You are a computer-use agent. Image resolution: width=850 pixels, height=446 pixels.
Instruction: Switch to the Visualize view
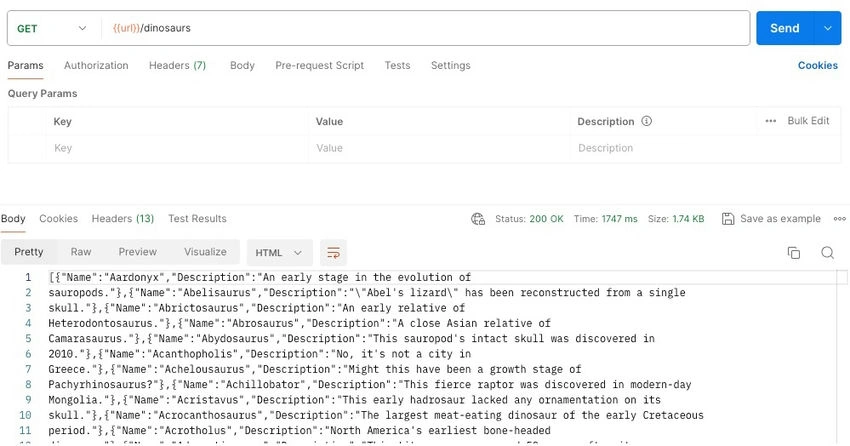pos(205,252)
